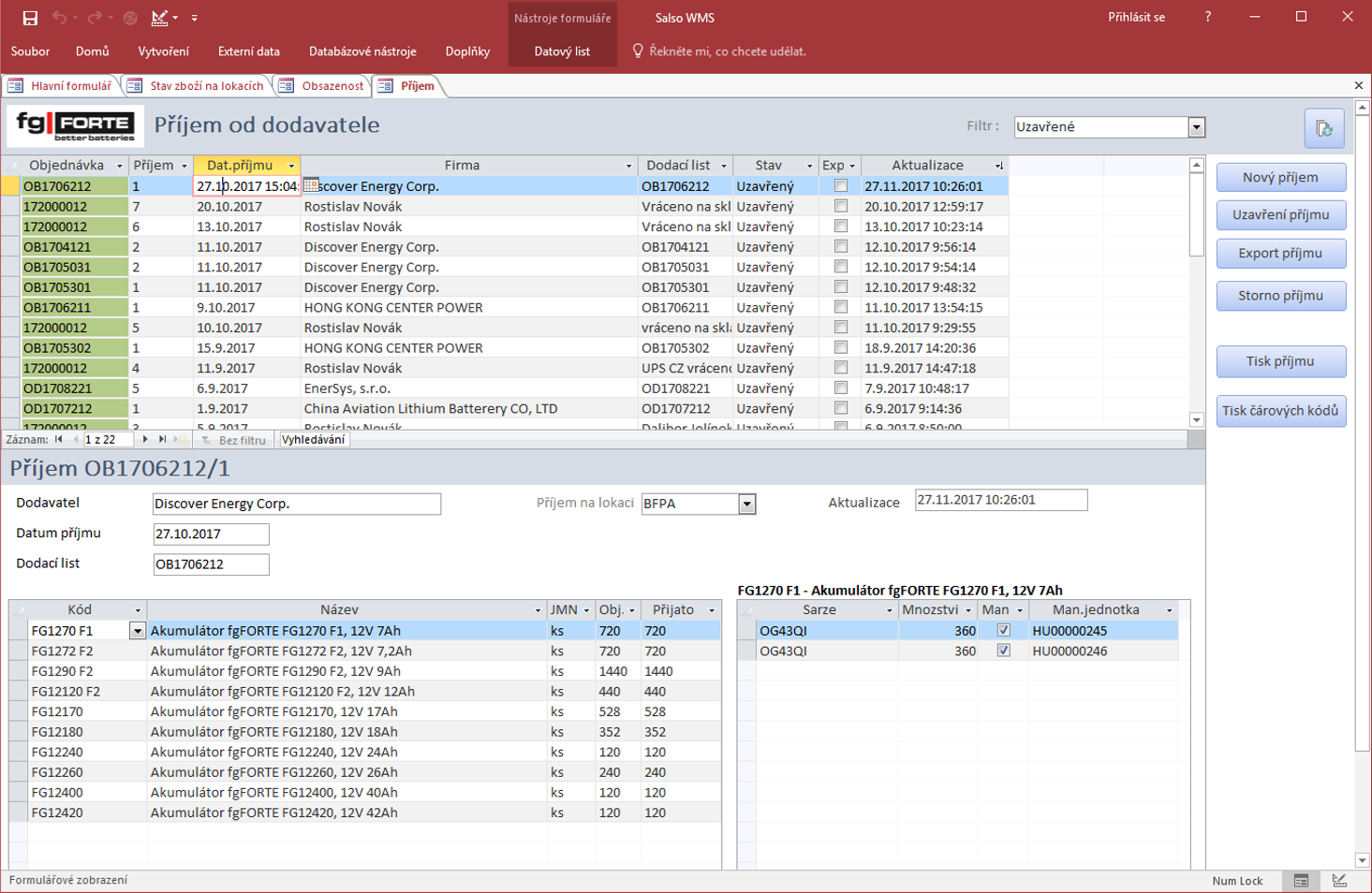Toggle Man checkbox for unit HU00000246
Image resolution: width=1372 pixels, height=893 pixels.
(x=1003, y=651)
